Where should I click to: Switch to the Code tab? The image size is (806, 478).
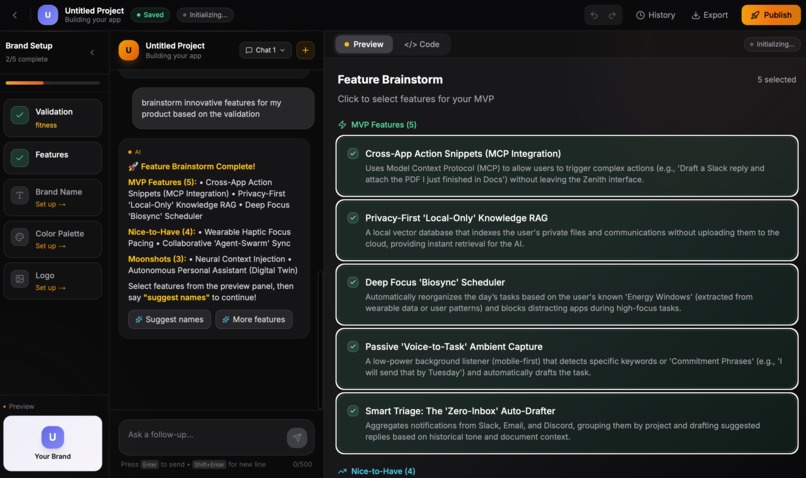422,44
